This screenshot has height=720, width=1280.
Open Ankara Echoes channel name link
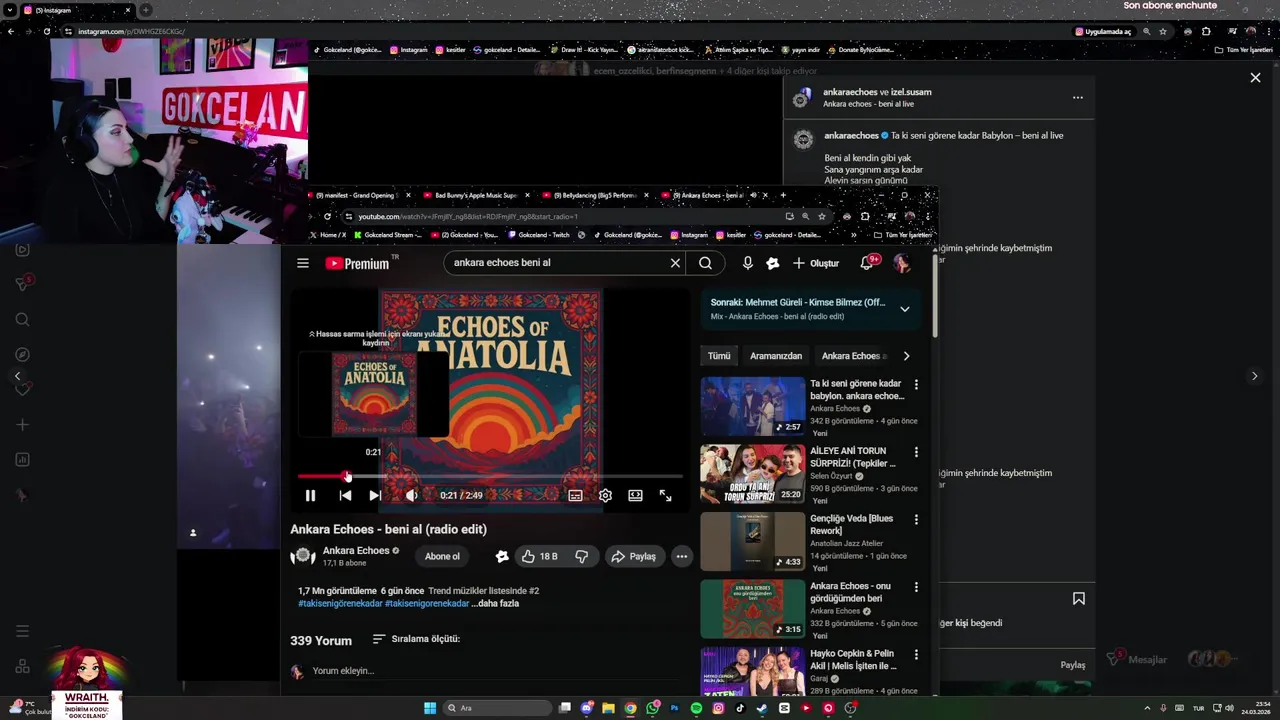(356, 550)
